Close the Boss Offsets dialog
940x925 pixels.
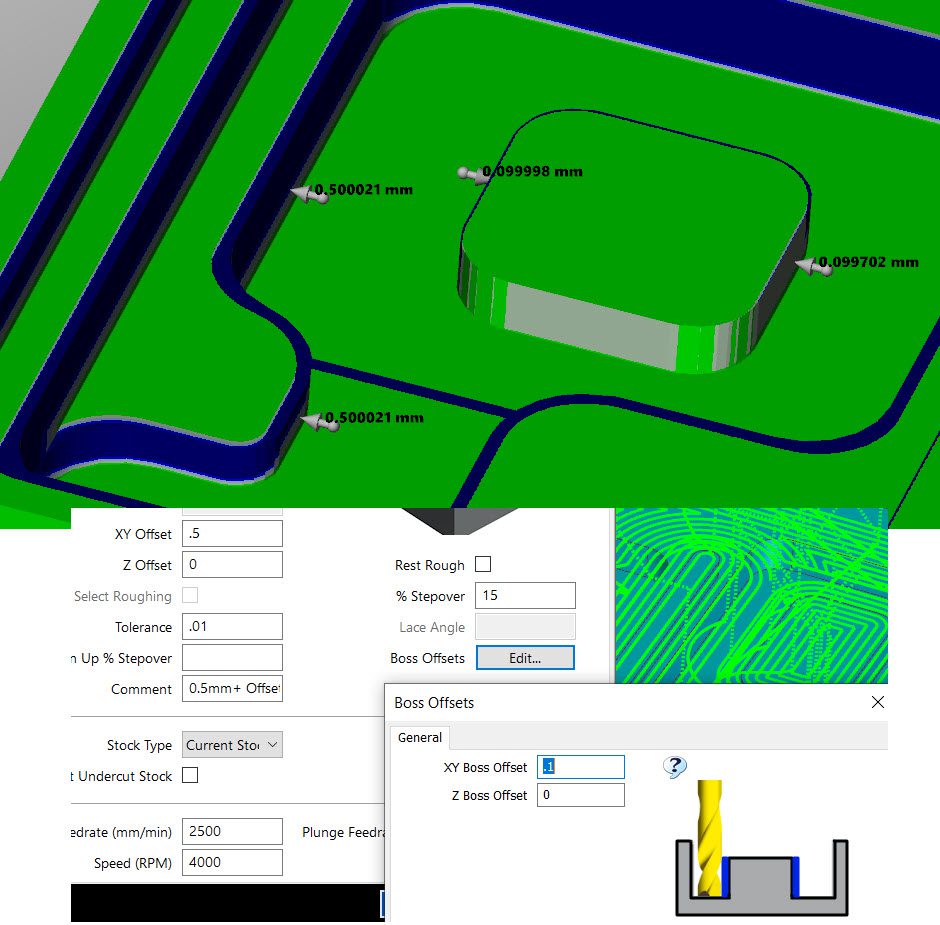point(877,702)
